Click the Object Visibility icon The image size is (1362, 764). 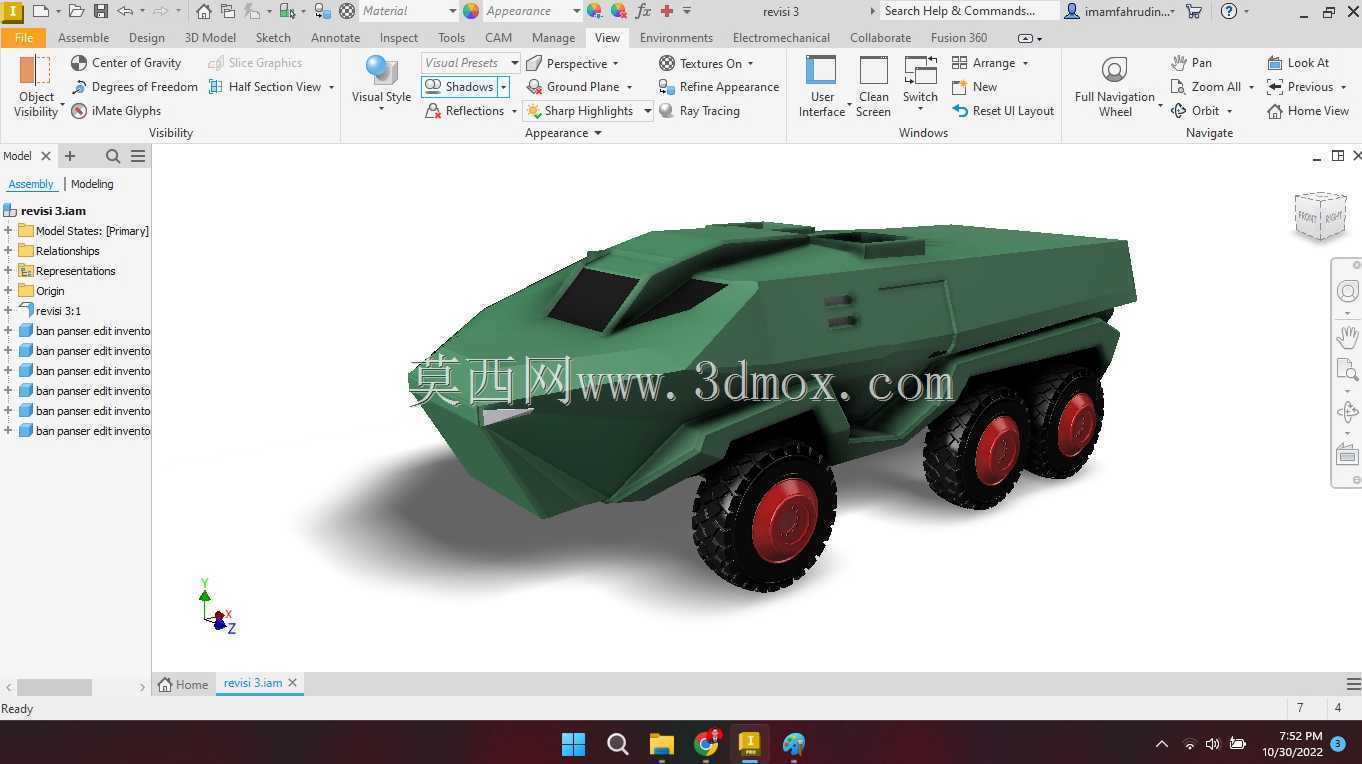[x=36, y=71]
